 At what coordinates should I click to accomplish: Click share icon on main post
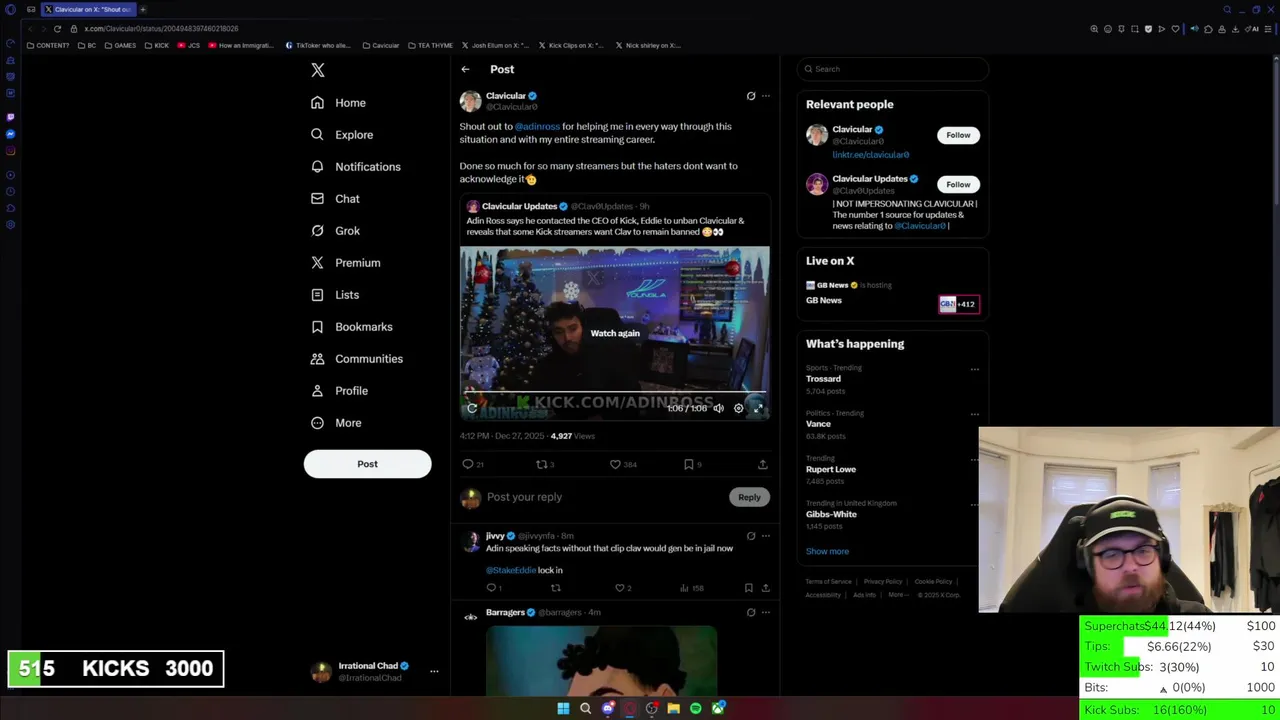(x=763, y=464)
